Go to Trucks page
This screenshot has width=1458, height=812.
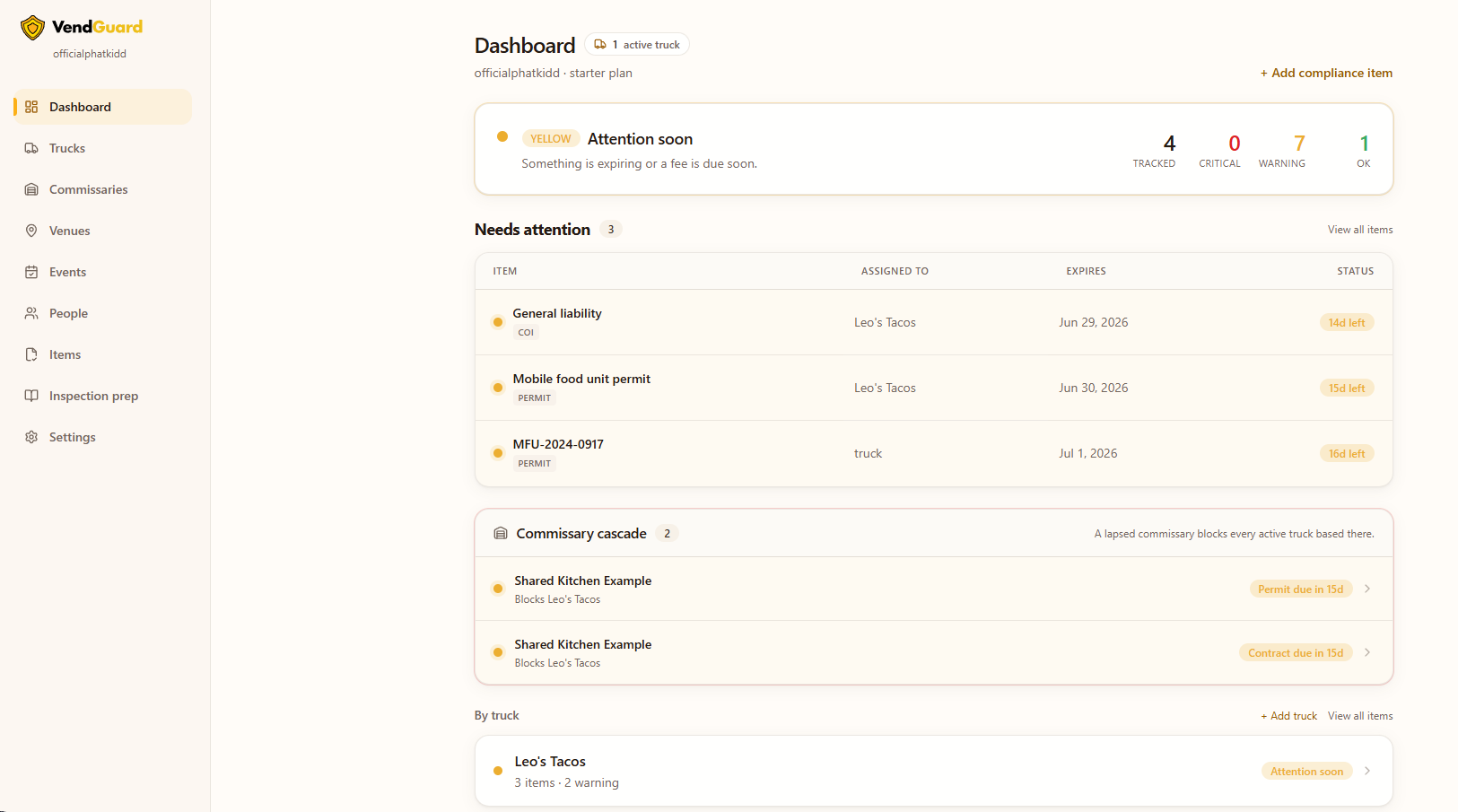[103, 148]
